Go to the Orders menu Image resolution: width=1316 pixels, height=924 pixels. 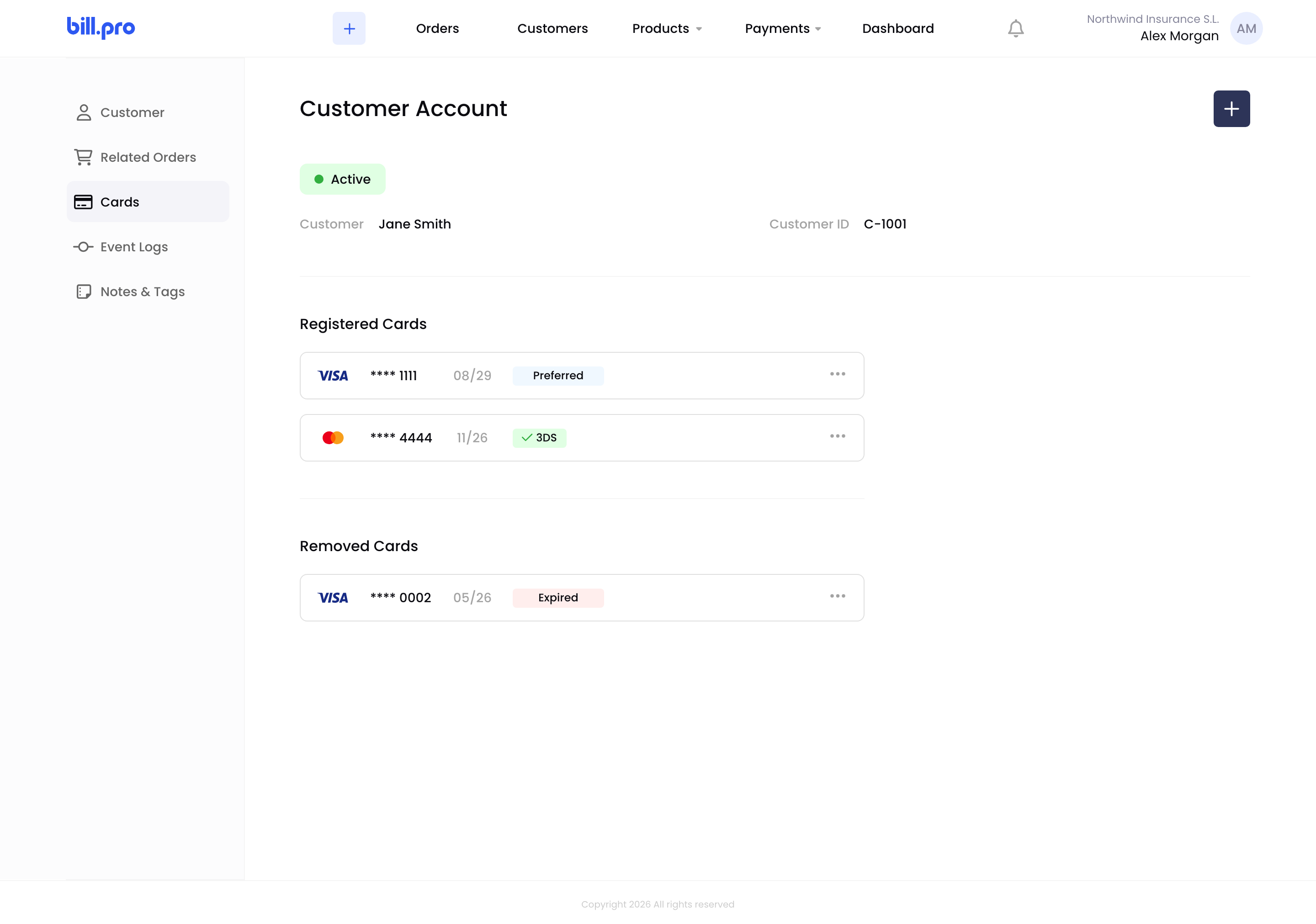coord(437,29)
